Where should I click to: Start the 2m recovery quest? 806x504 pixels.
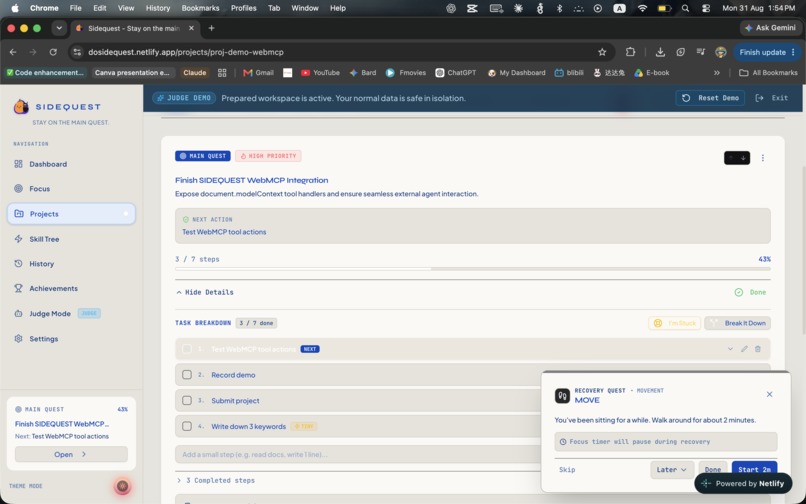tap(754, 469)
